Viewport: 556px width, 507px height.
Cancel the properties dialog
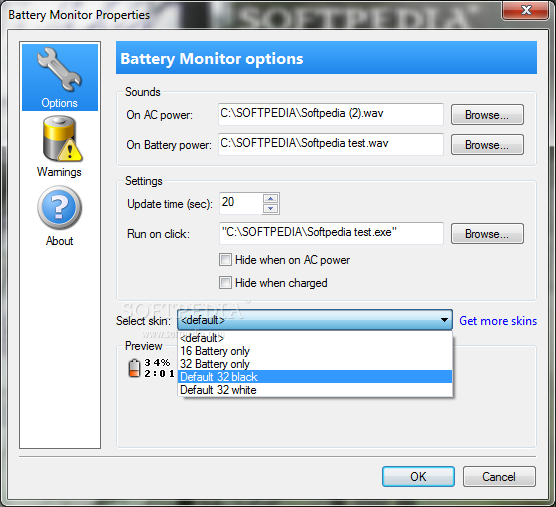(x=499, y=477)
